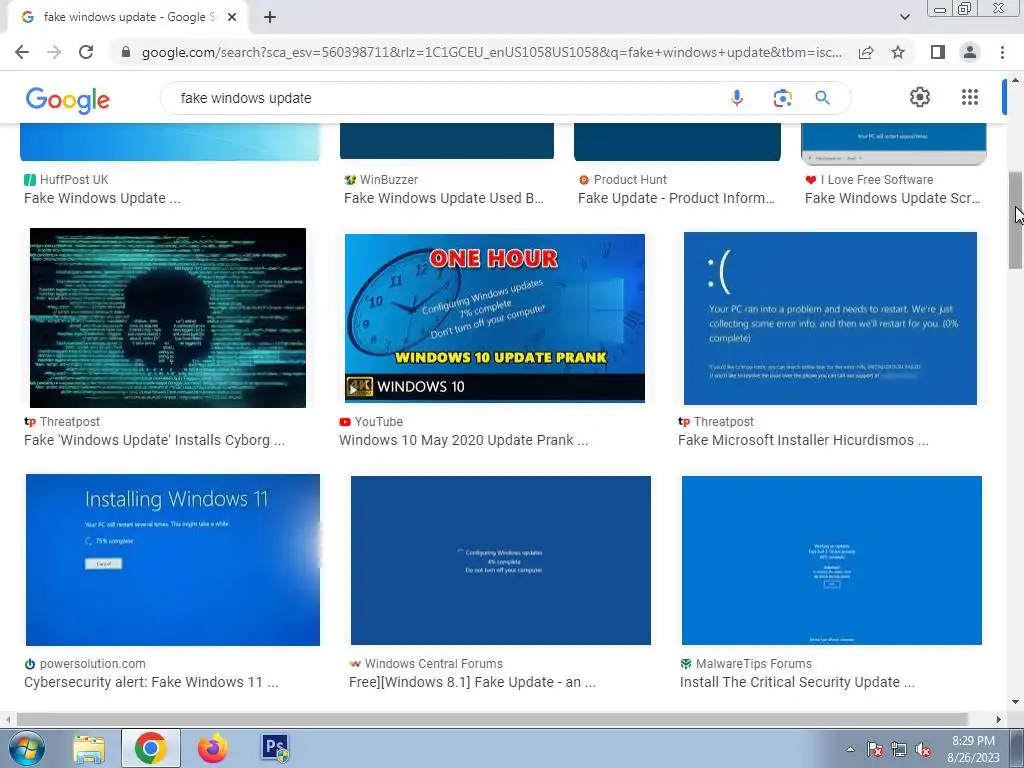Open WinBuzzer 'Fake Windows Update Used B...' link

444,198
